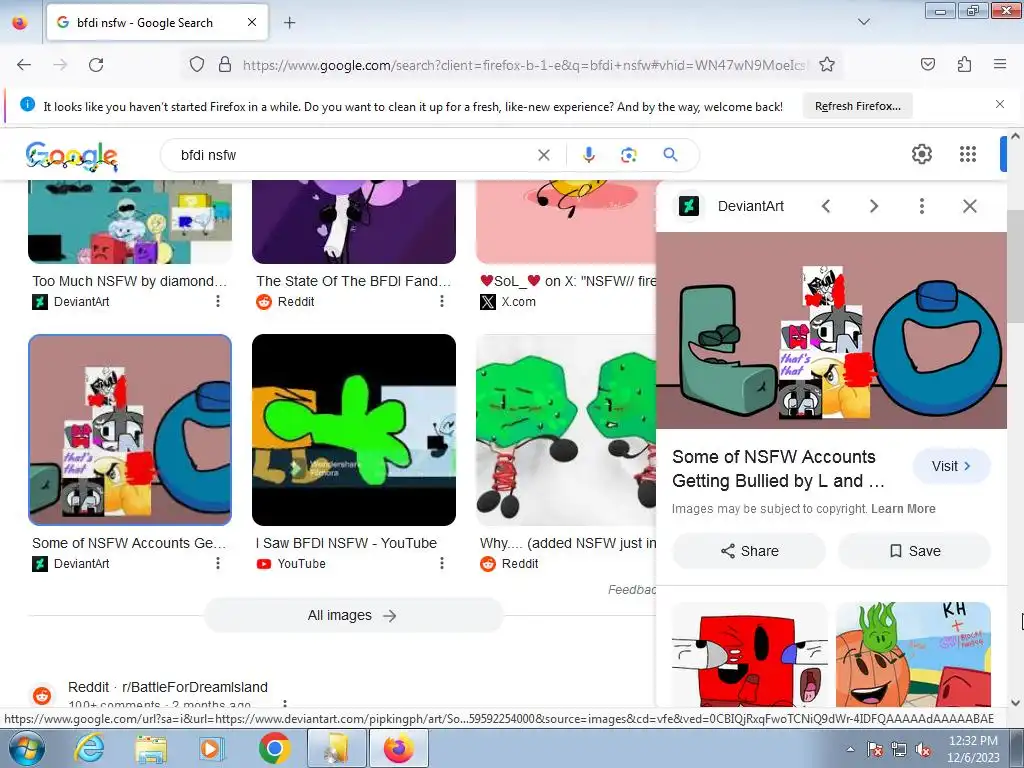Show site info via the padlock icon

pos(225,65)
